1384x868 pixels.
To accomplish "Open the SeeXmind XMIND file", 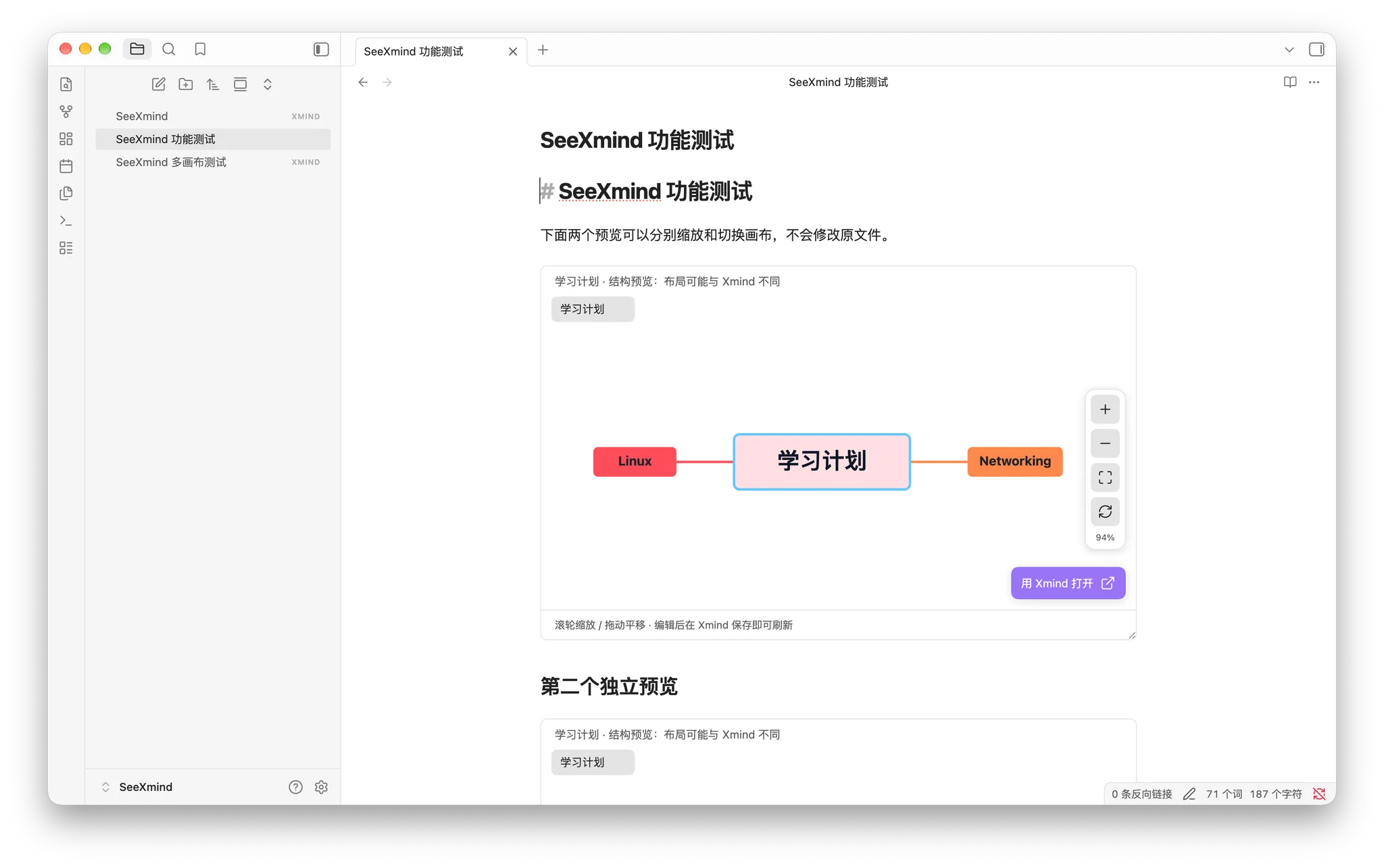I will [x=213, y=116].
